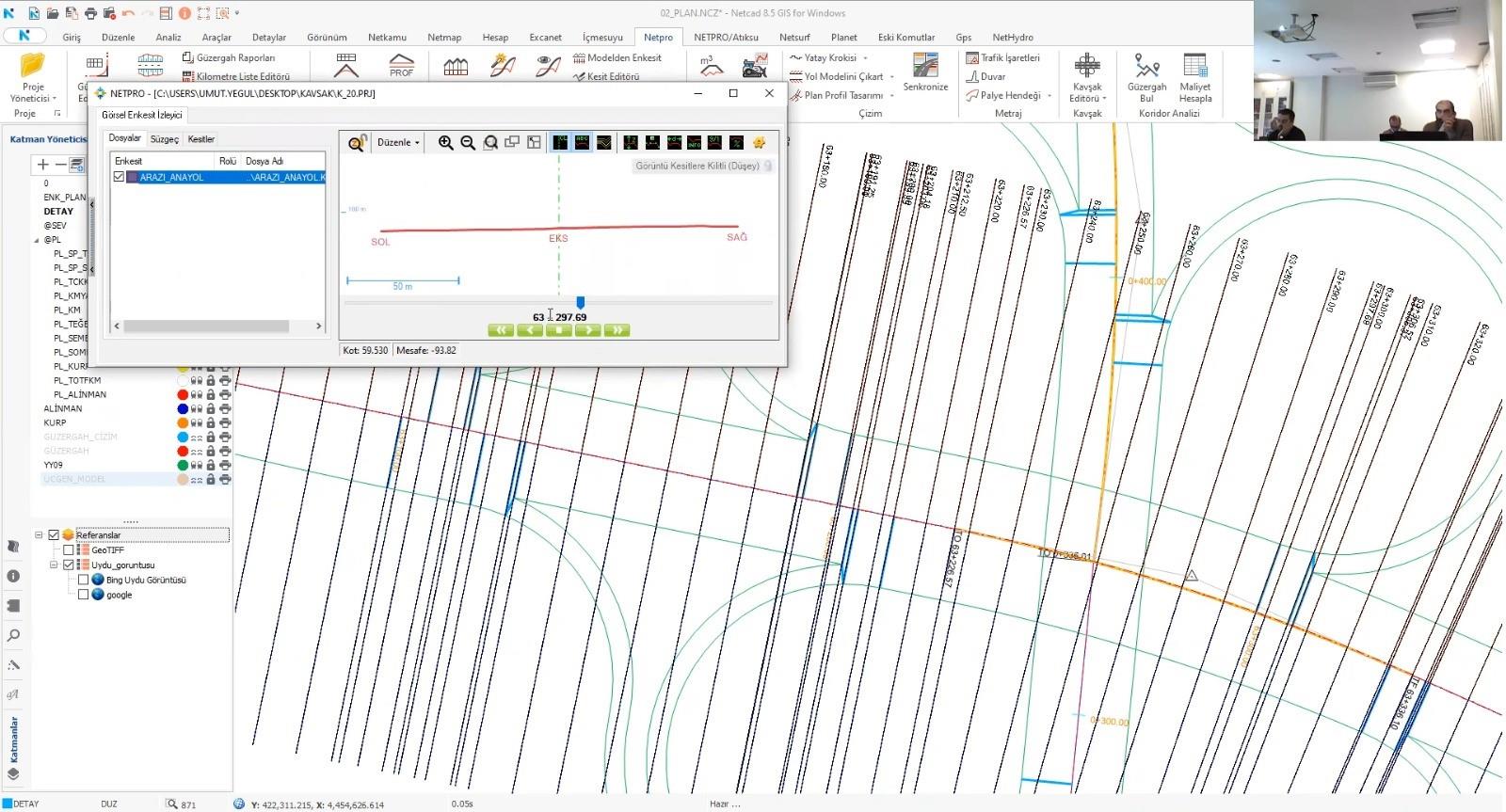Click the KURP layer orange color swatch
The width and height of the screenshot is (1506, 812).
coord(183,422)
